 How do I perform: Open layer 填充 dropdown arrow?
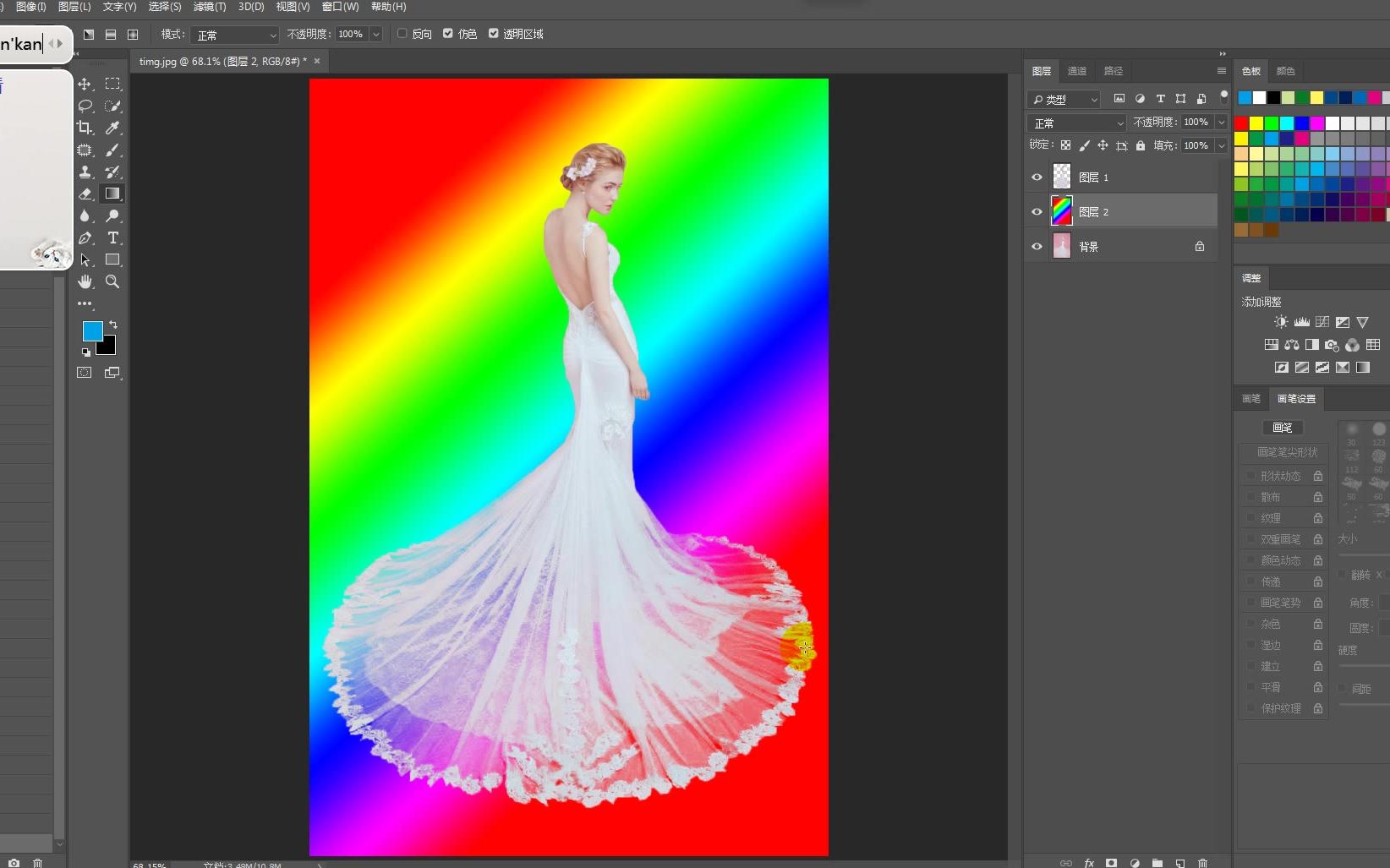coord(1221,145)
